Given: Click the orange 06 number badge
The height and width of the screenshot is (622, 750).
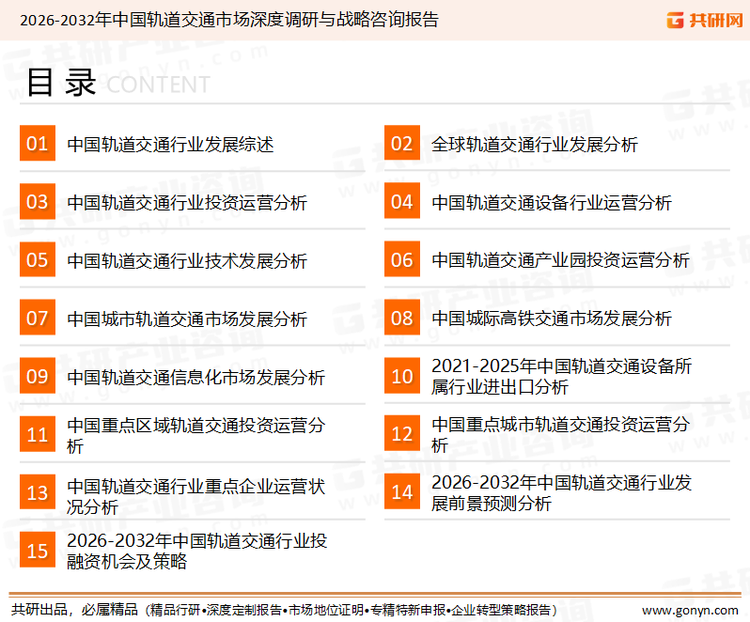Looking at the screenshot, I should click(x=402, y=259).
